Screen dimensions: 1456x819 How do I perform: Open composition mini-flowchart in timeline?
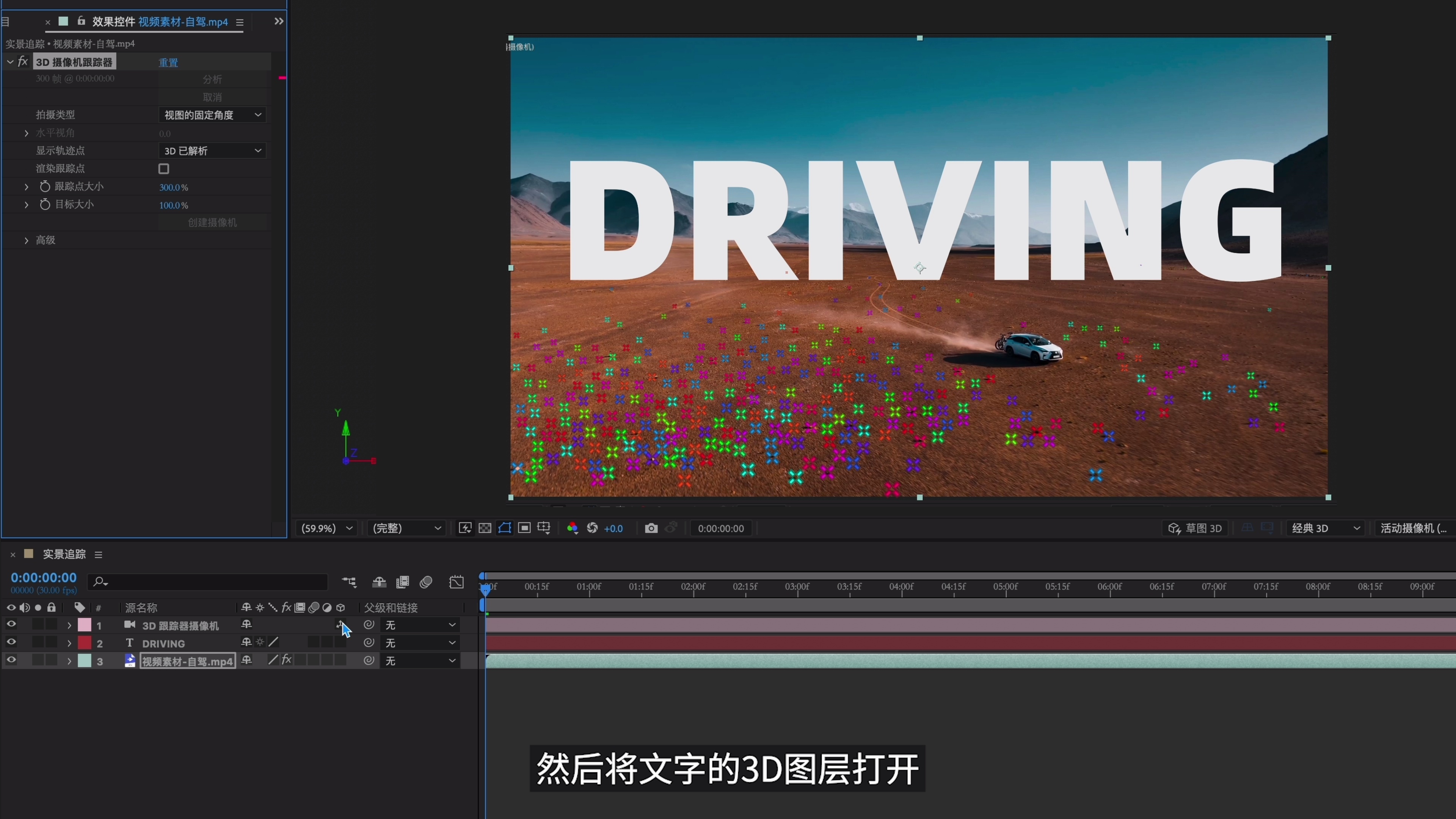349,582
